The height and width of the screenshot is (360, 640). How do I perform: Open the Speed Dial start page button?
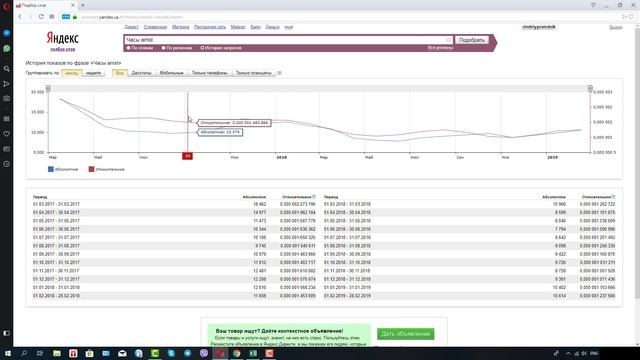point(52,17)
